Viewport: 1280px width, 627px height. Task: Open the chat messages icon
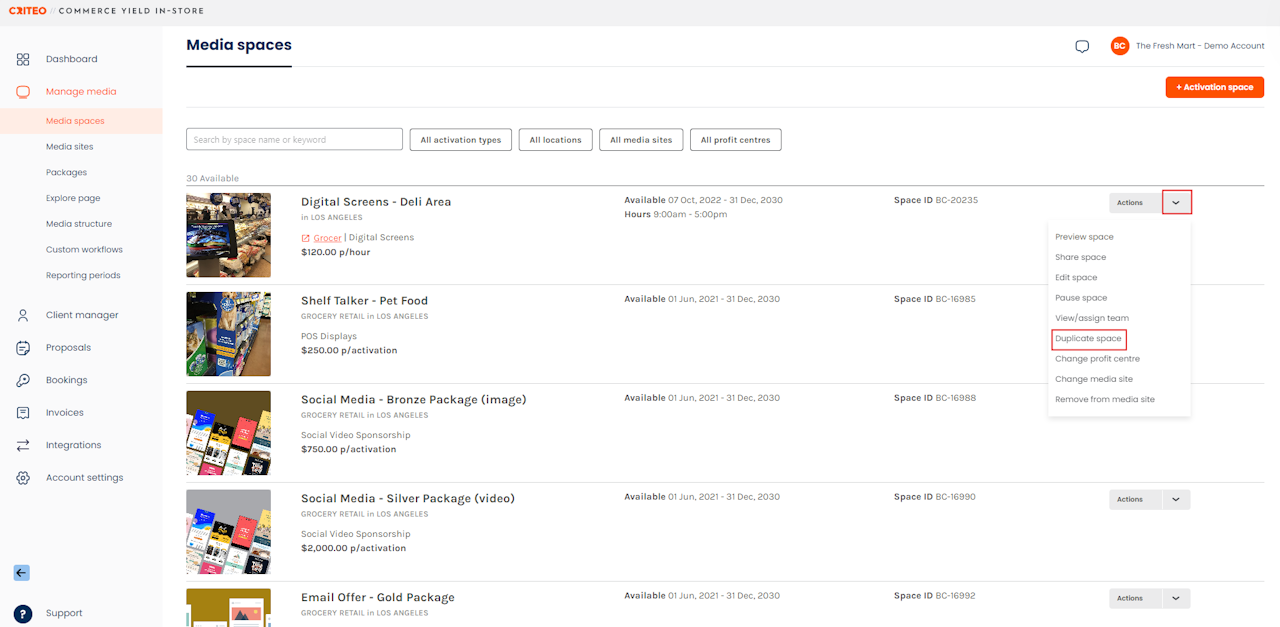[1082, 46]
